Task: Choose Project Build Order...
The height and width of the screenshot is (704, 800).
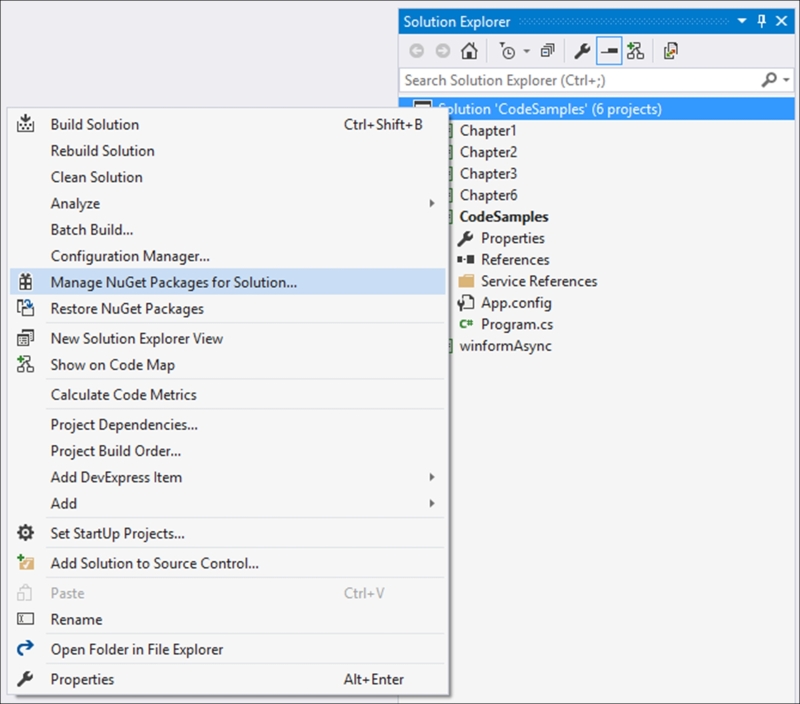Action: (228, 451)
